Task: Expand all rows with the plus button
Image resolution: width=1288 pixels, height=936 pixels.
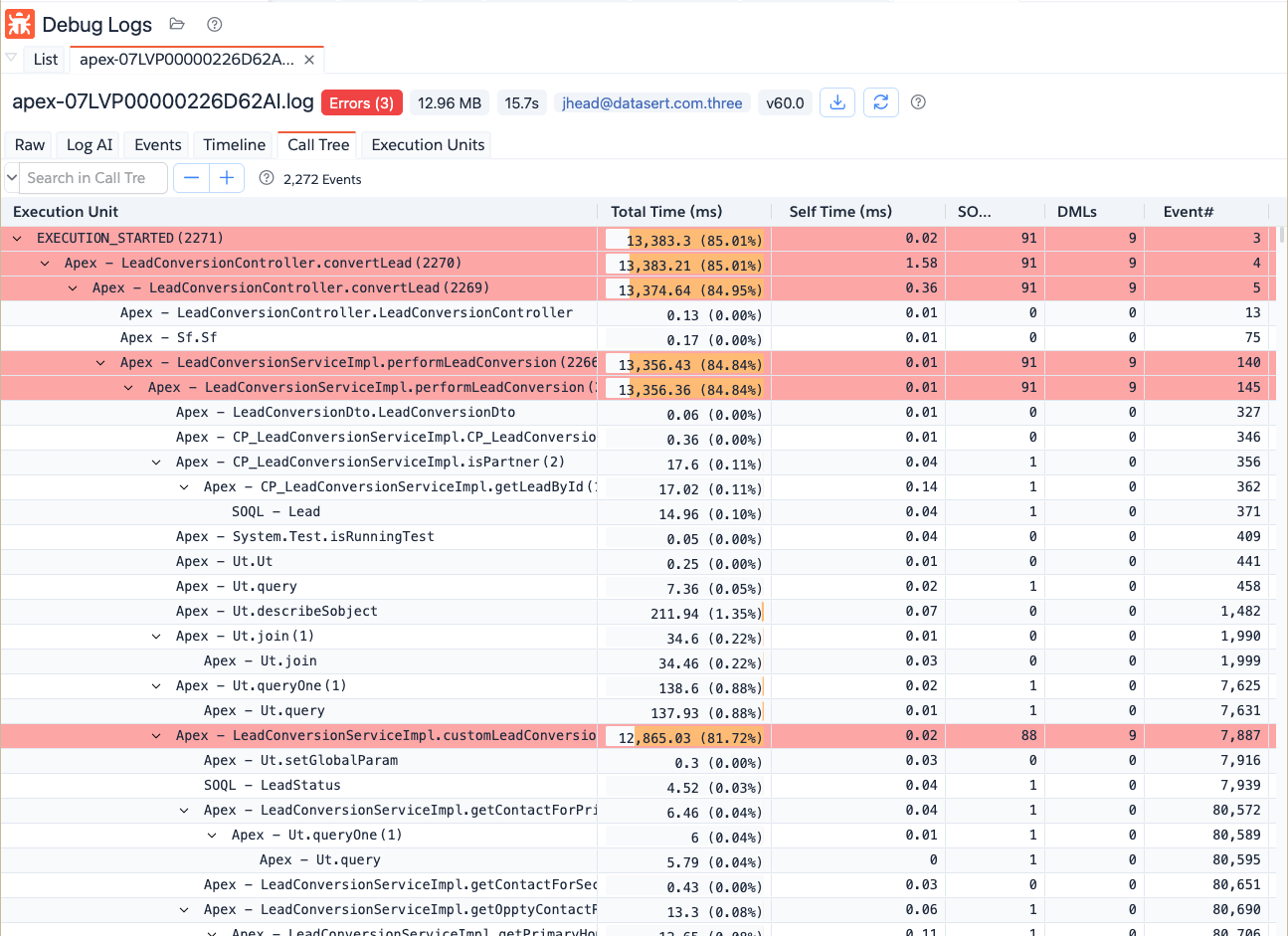Action: 227,178
